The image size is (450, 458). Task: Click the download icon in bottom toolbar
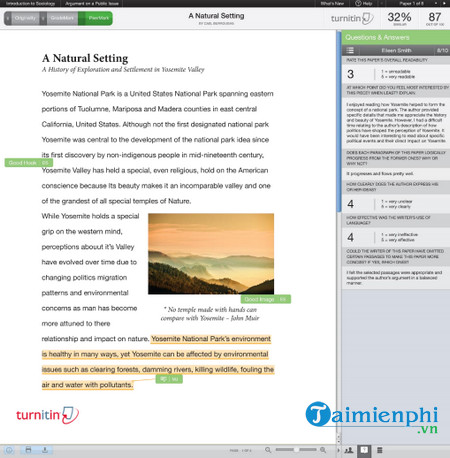click(x=44, y=450)
